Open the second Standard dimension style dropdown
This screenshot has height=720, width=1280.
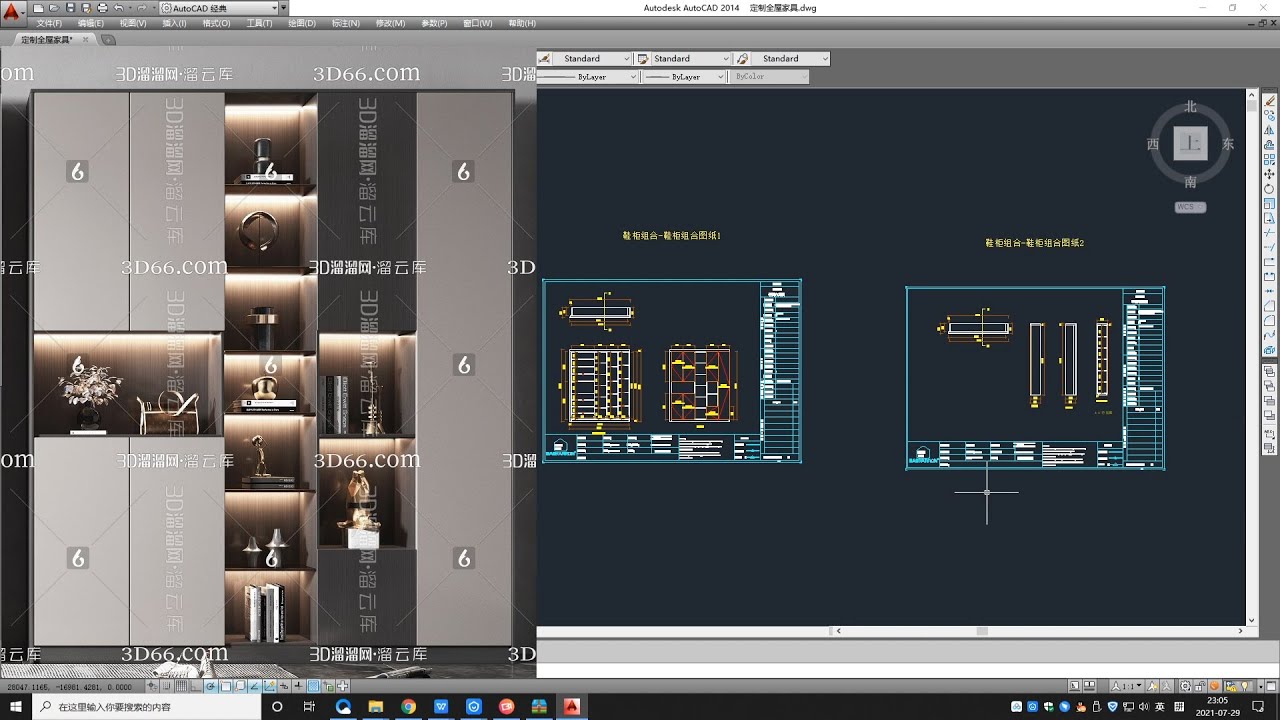tap(690, 58)
